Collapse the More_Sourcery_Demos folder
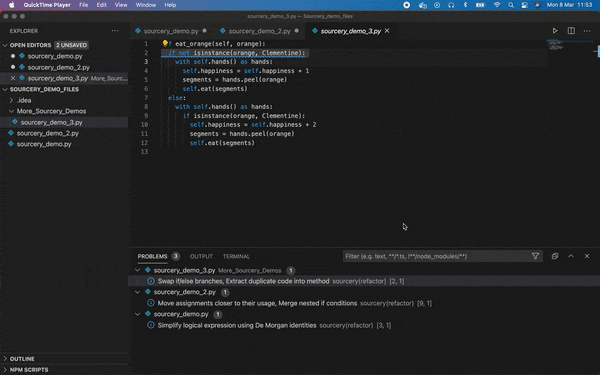The image size is (600, 375). click(51, 111)
